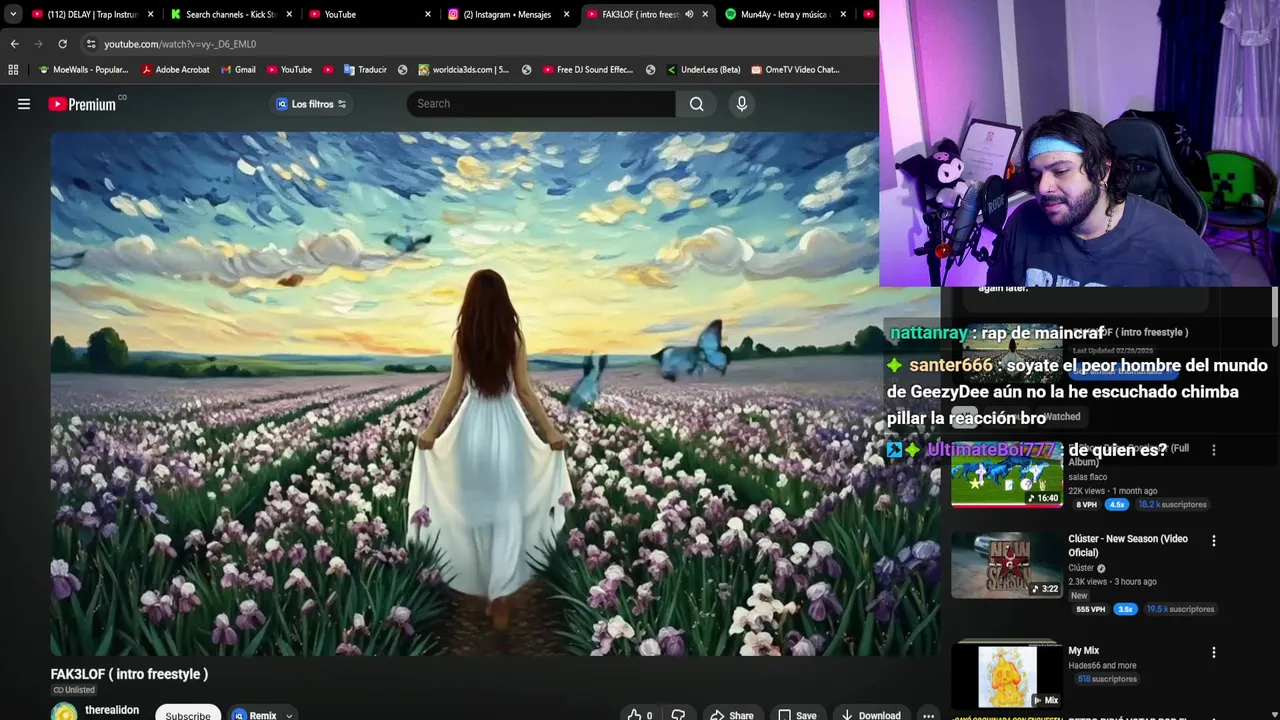Open therealidon channel name link
Screen dimensions: 1280x720
click(x=112, y=710)
